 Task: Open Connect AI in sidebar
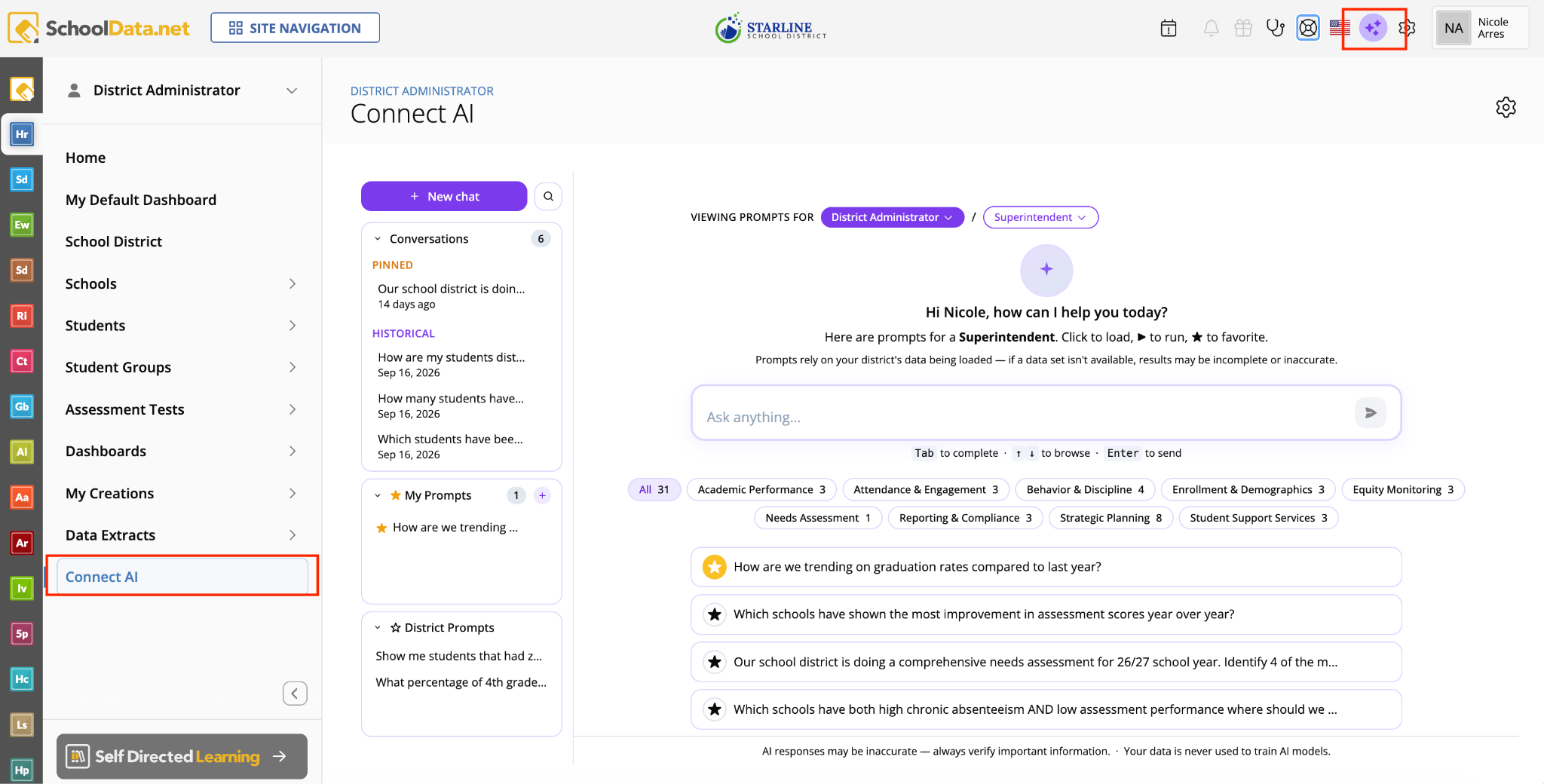coord(182,577)
